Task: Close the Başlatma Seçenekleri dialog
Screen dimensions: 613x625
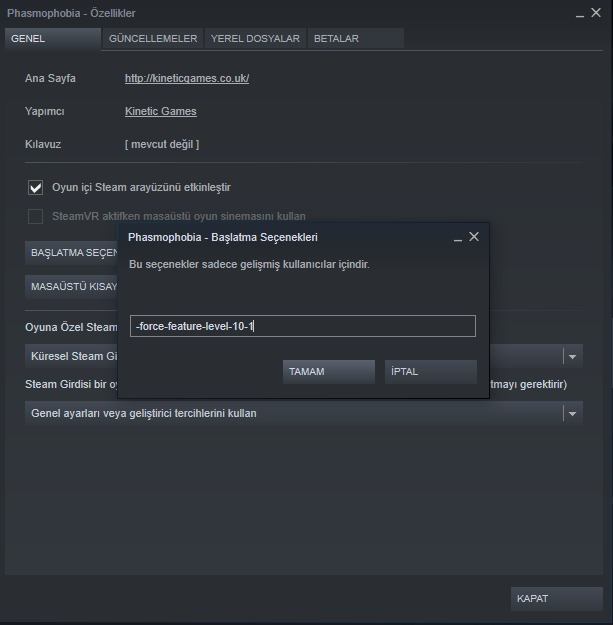Action: (474, 237)
